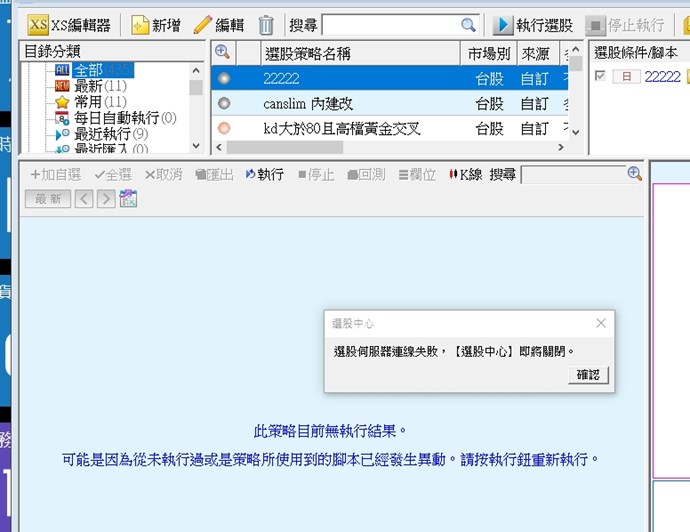The height and width of the screenshot is (532, 690).
Task: Go to next result with right arrow
Action: click(x=106, y=199)
